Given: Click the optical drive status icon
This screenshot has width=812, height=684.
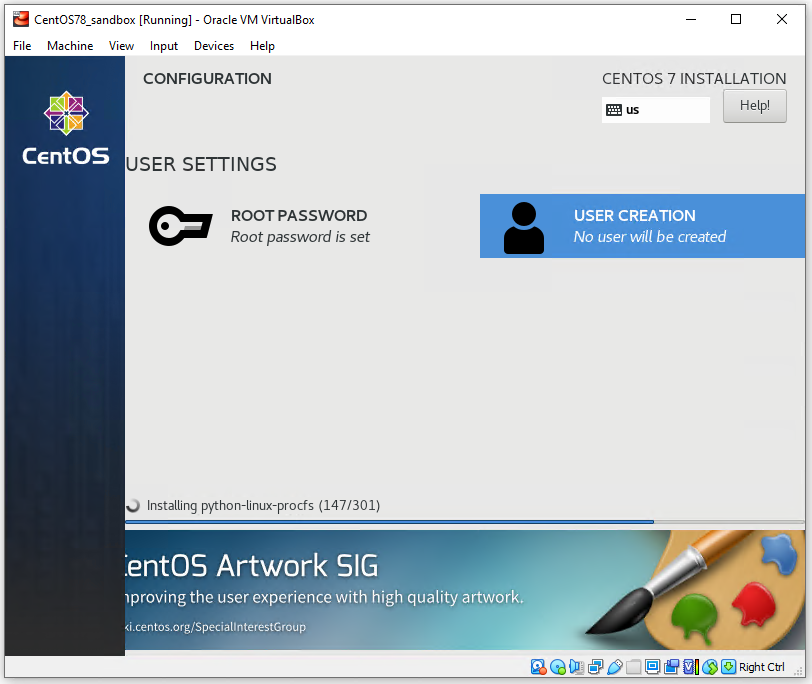Looking at the screenshot, I should point(555,667).
